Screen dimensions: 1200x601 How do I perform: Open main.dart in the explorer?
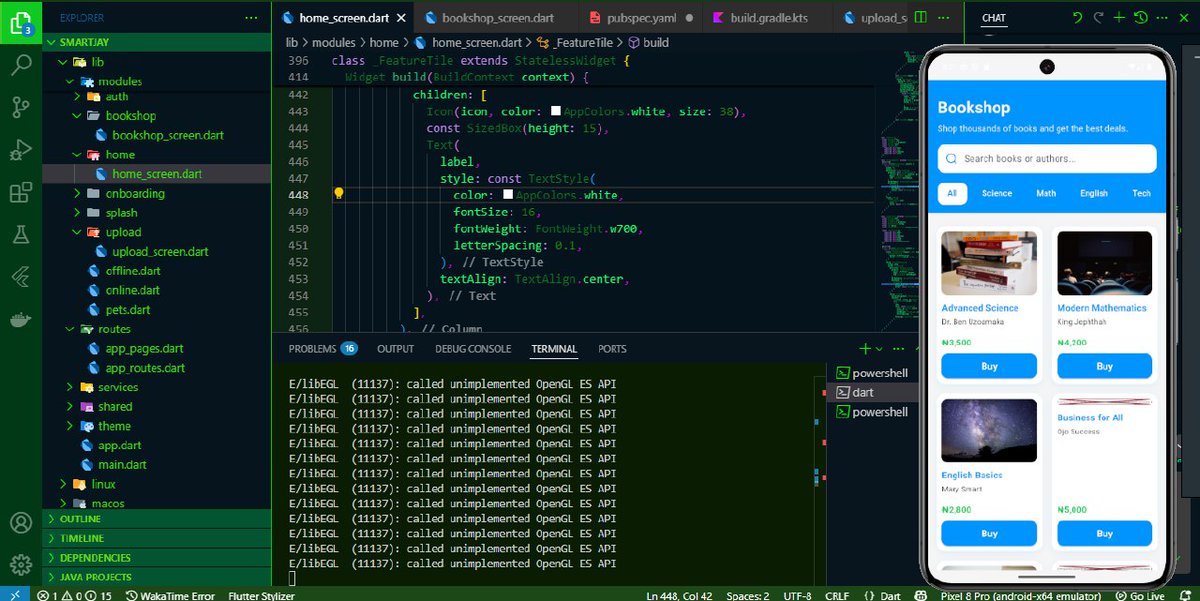122,465
